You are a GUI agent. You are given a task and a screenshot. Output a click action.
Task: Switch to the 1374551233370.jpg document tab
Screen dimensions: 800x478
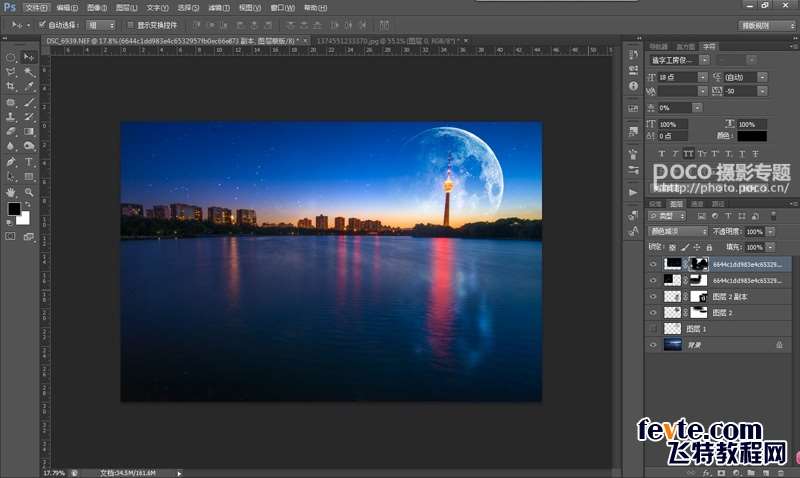[387, 40]
